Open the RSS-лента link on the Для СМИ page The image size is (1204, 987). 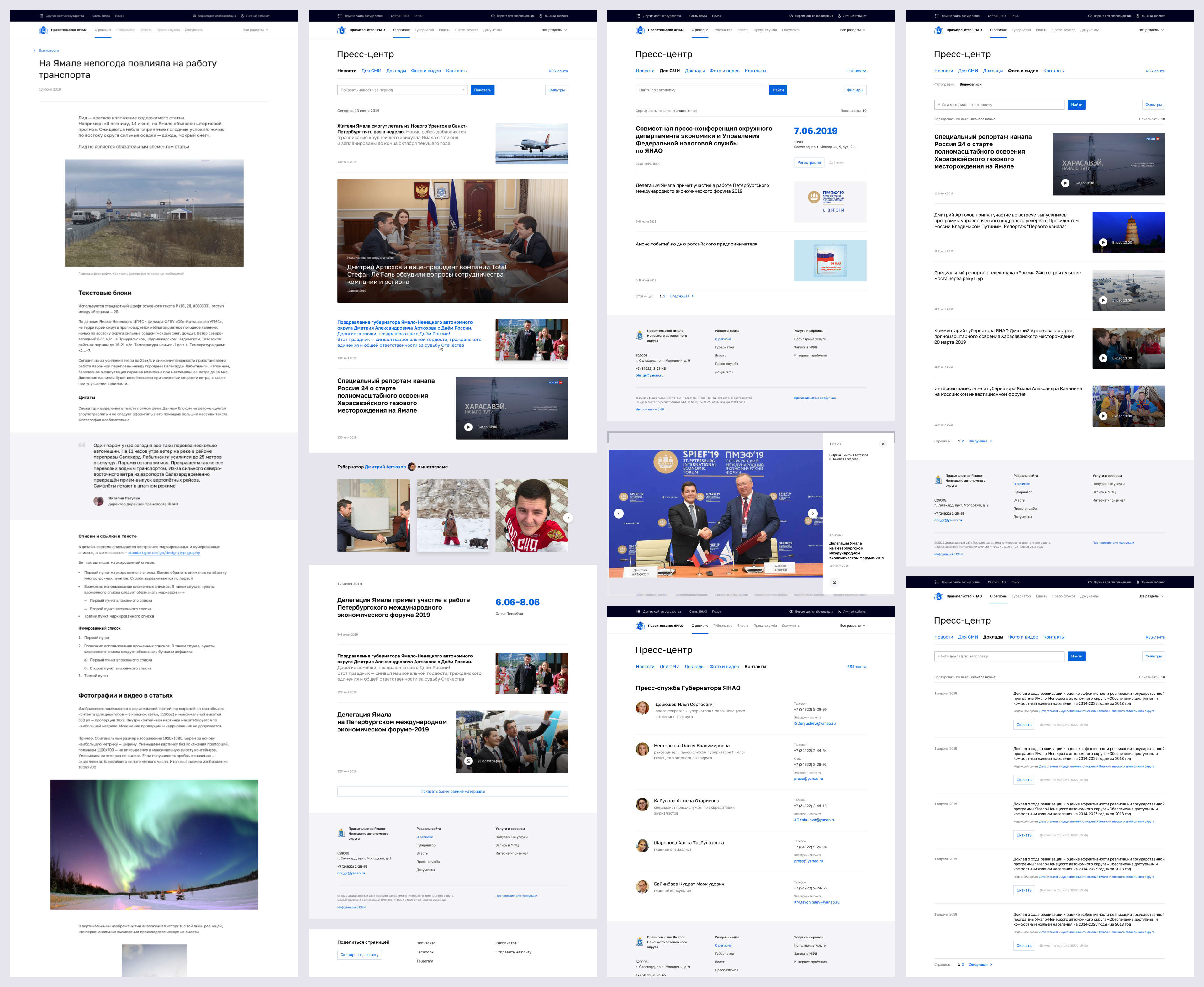857,71
